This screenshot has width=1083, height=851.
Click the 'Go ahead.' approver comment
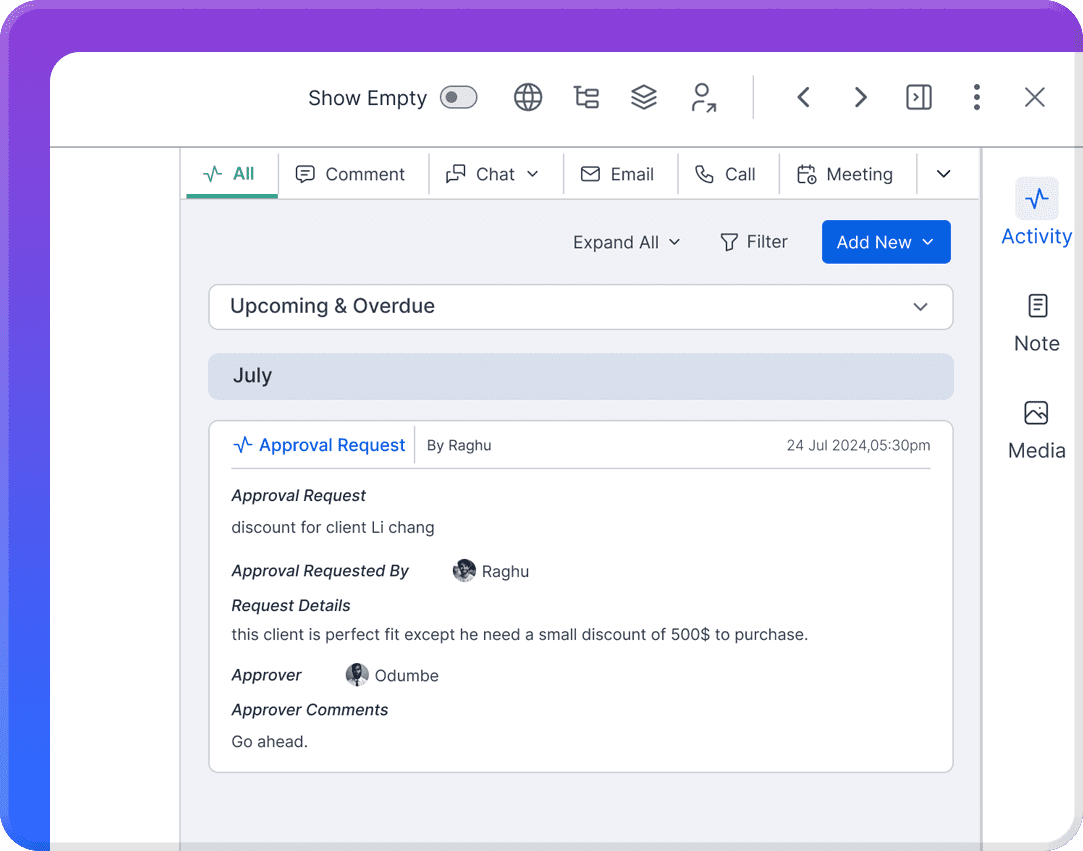[x=269, y=742]
